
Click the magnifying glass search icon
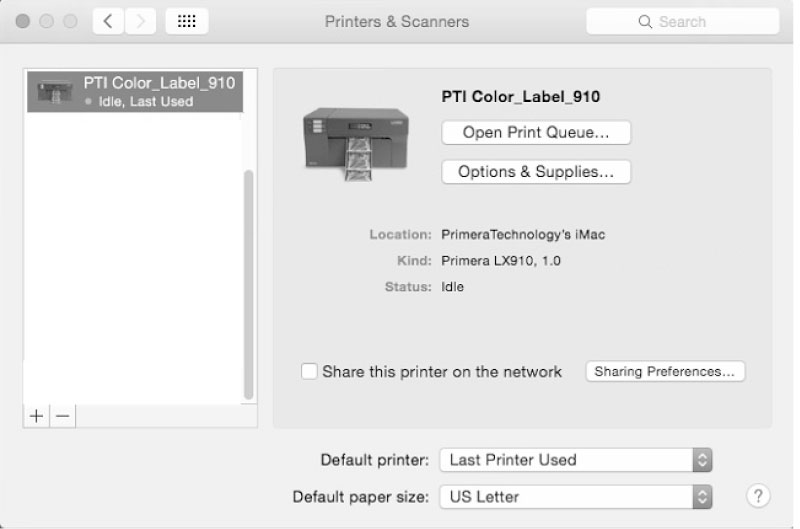[645, 21]
